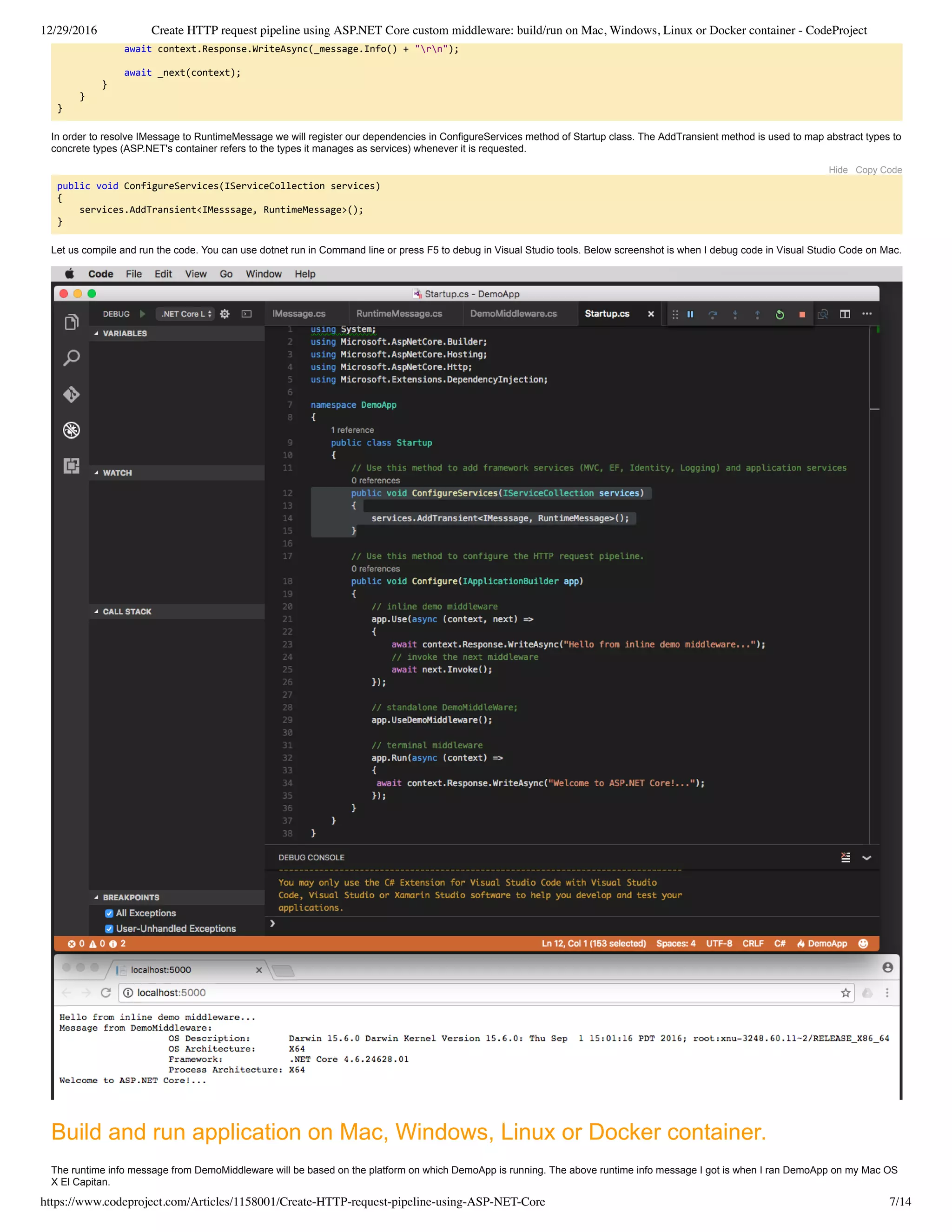Reload the localhost:5000 page in browser

tap(106, 992)
